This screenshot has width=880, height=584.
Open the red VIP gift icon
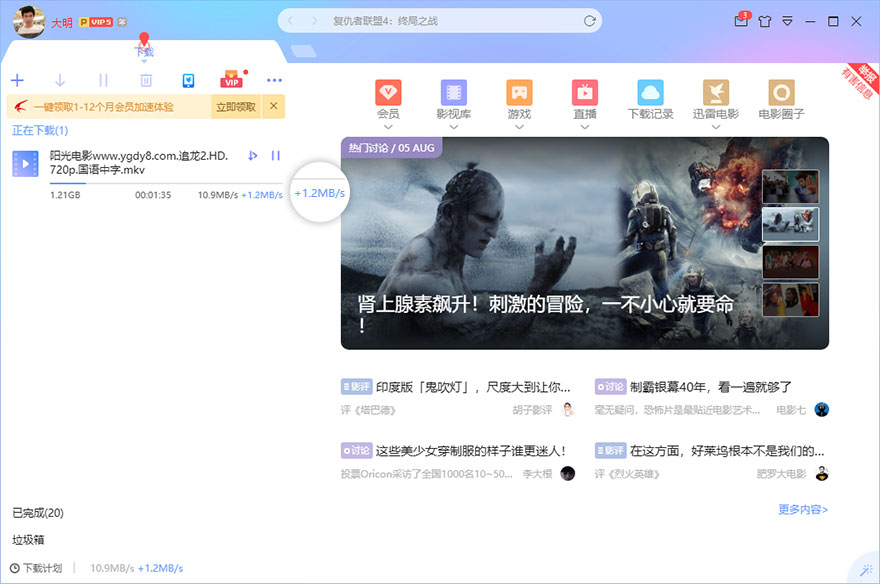click(x=232, y=79)
